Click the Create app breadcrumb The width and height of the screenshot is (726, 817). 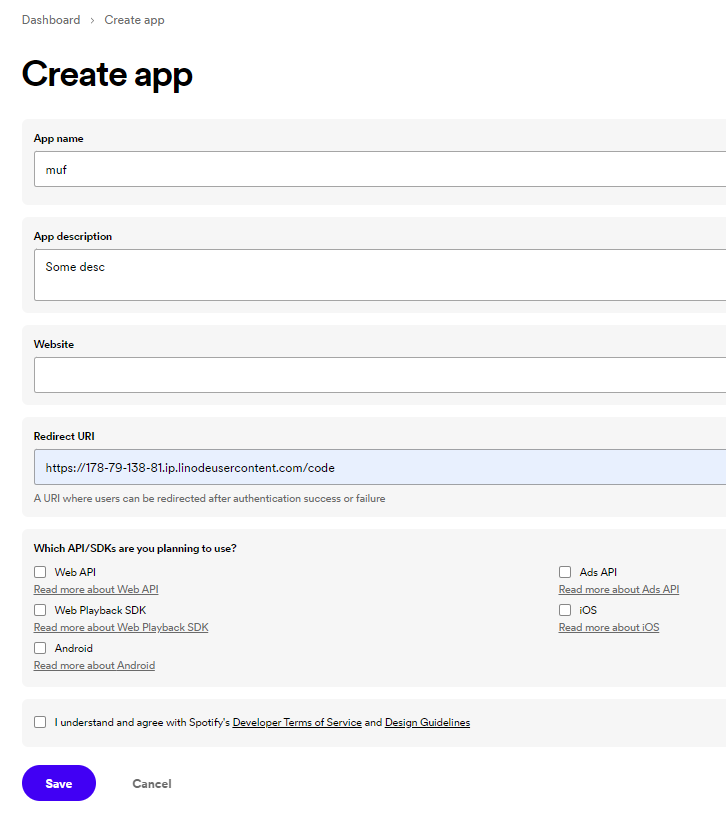coord(134,20)
